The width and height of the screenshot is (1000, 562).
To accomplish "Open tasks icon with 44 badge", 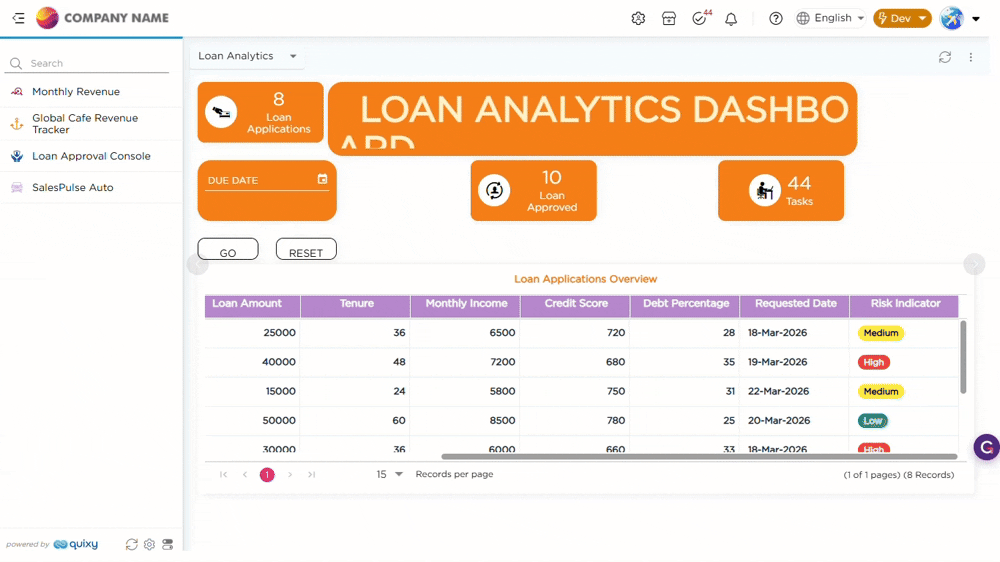I will pyautogui.click(x=700, y=19).
